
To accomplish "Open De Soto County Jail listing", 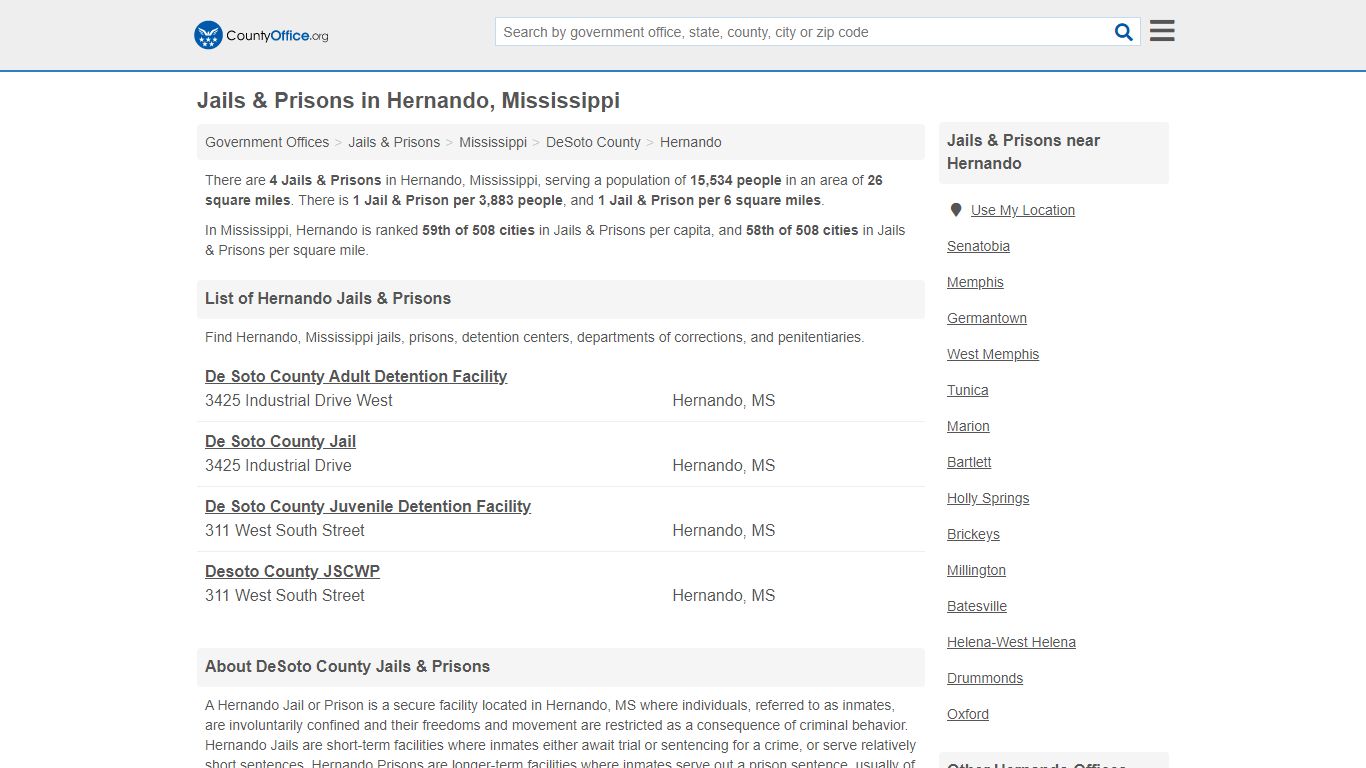I will pyautogui.click(x=280, y=441).
